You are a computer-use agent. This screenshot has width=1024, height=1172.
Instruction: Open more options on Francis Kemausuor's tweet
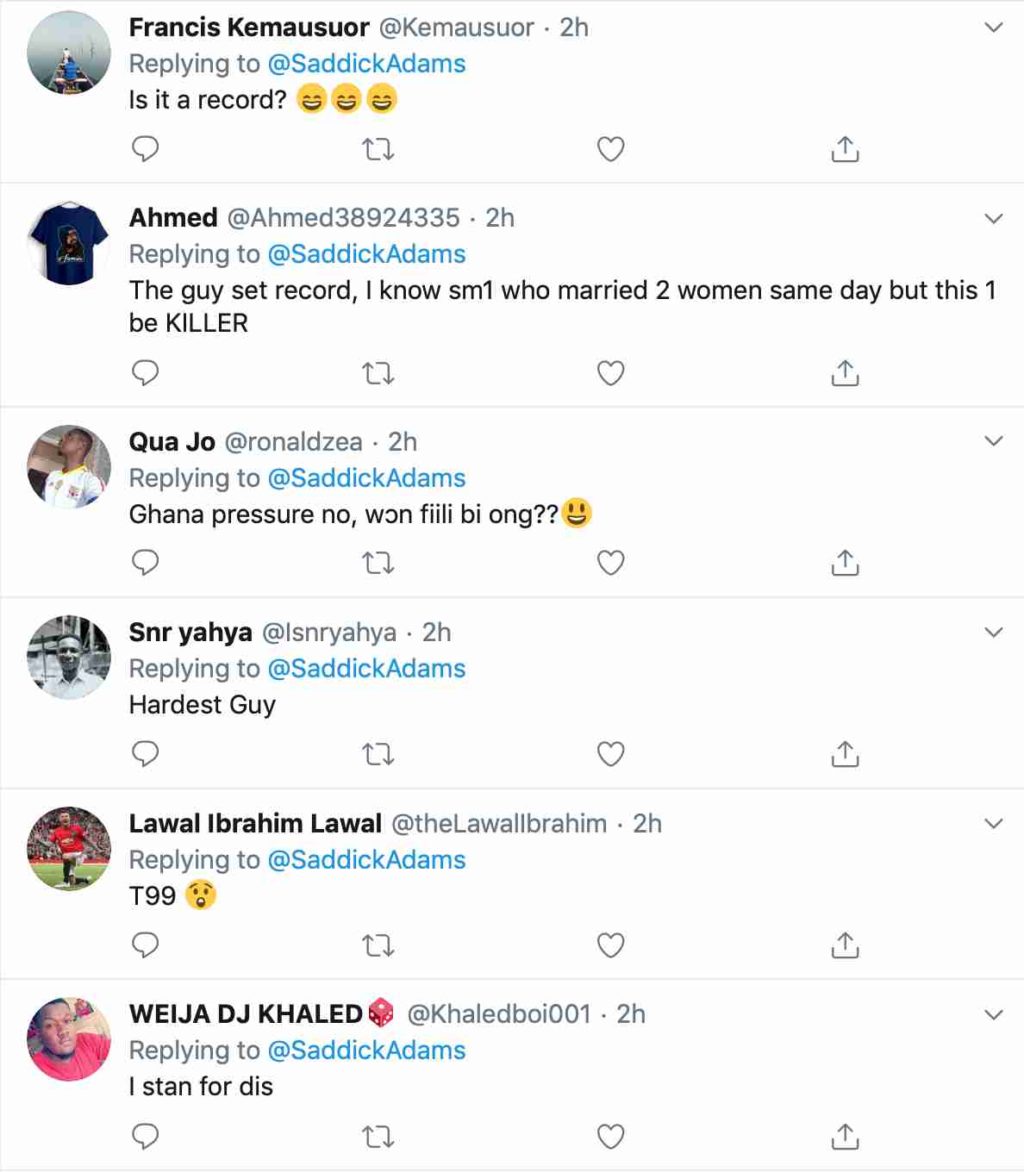click(x=994, y=28)
